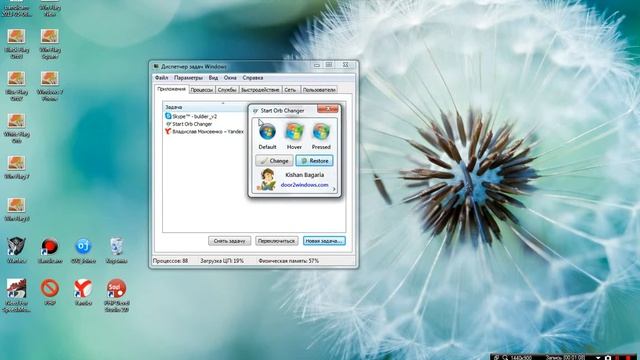Screen dimensions: 640x360
Task: Click Restore in Start Orb Changer
Action: pos(314,161)
